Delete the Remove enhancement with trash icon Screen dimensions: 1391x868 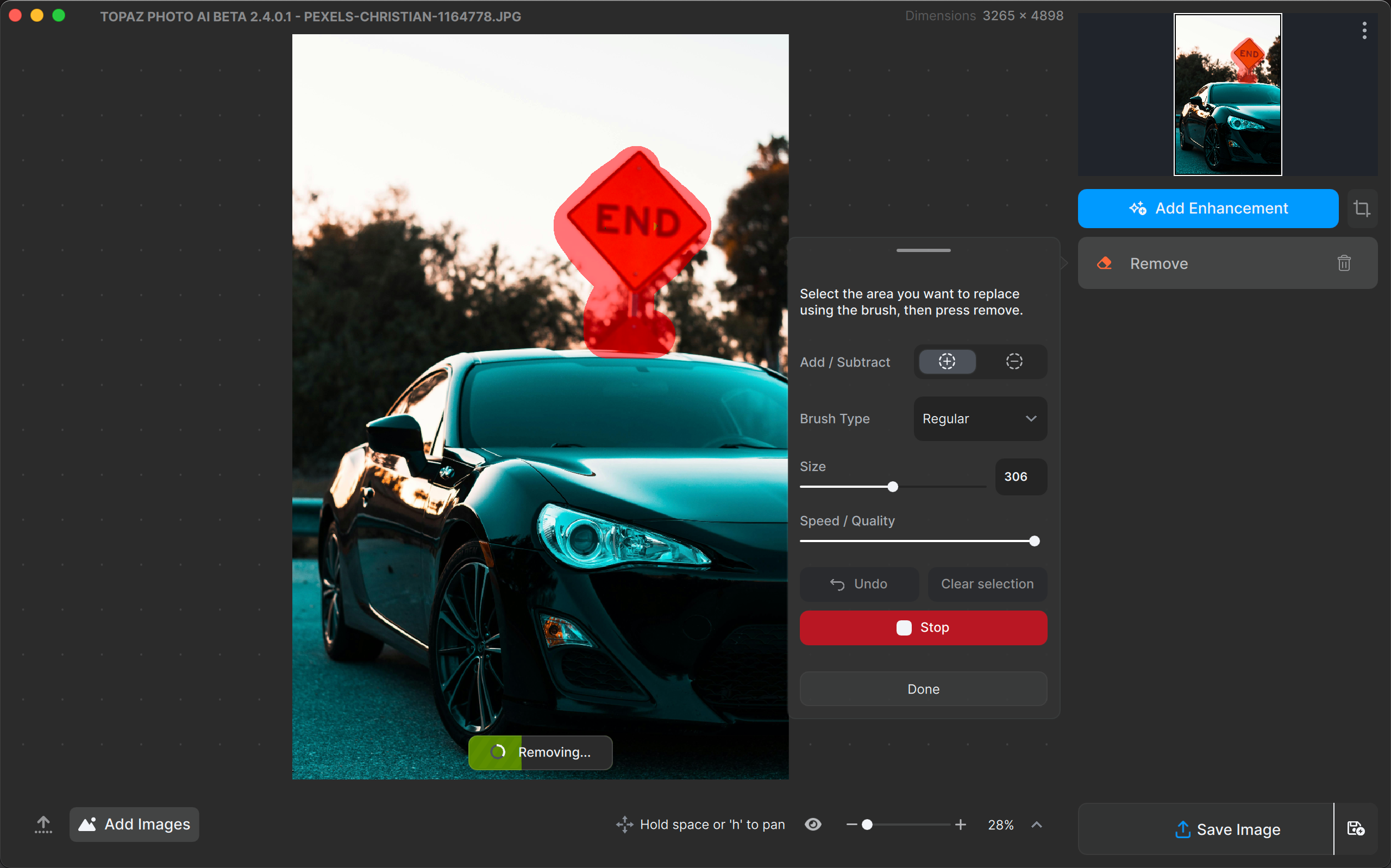(1343, 263)
